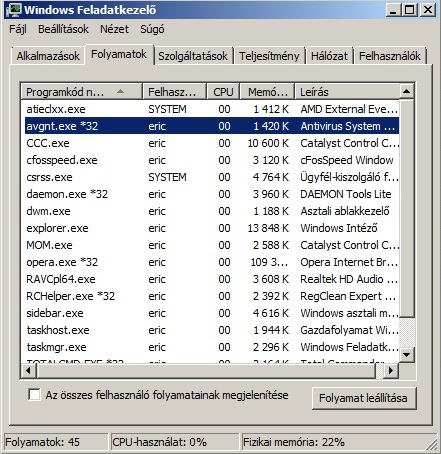Click the 10 600 K memory value
Viewport: 441px width, 454px height.
[x=268, y=143]
